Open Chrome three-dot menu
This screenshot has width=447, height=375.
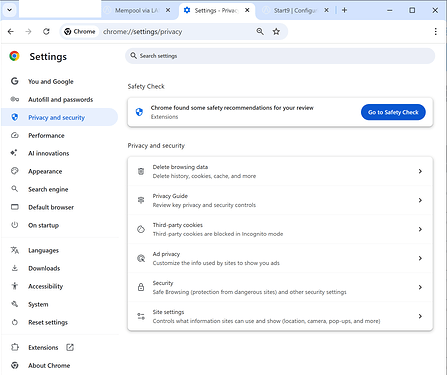tap(435, 32)
